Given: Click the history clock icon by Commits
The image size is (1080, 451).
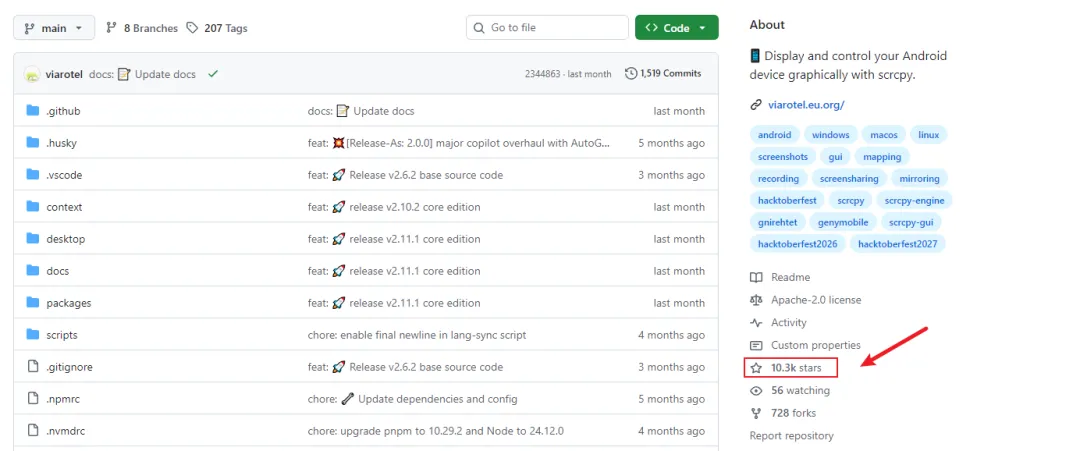Looking at the screenshot, I should (x=630, y=74).
